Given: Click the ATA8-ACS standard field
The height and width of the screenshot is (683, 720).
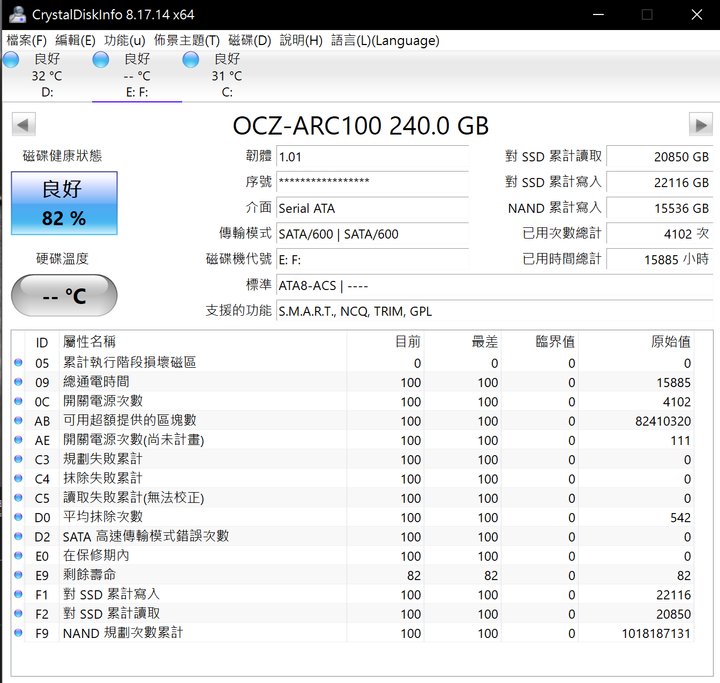Looking at the screenshot, I should pyautogui.click(x=495, y=285).
